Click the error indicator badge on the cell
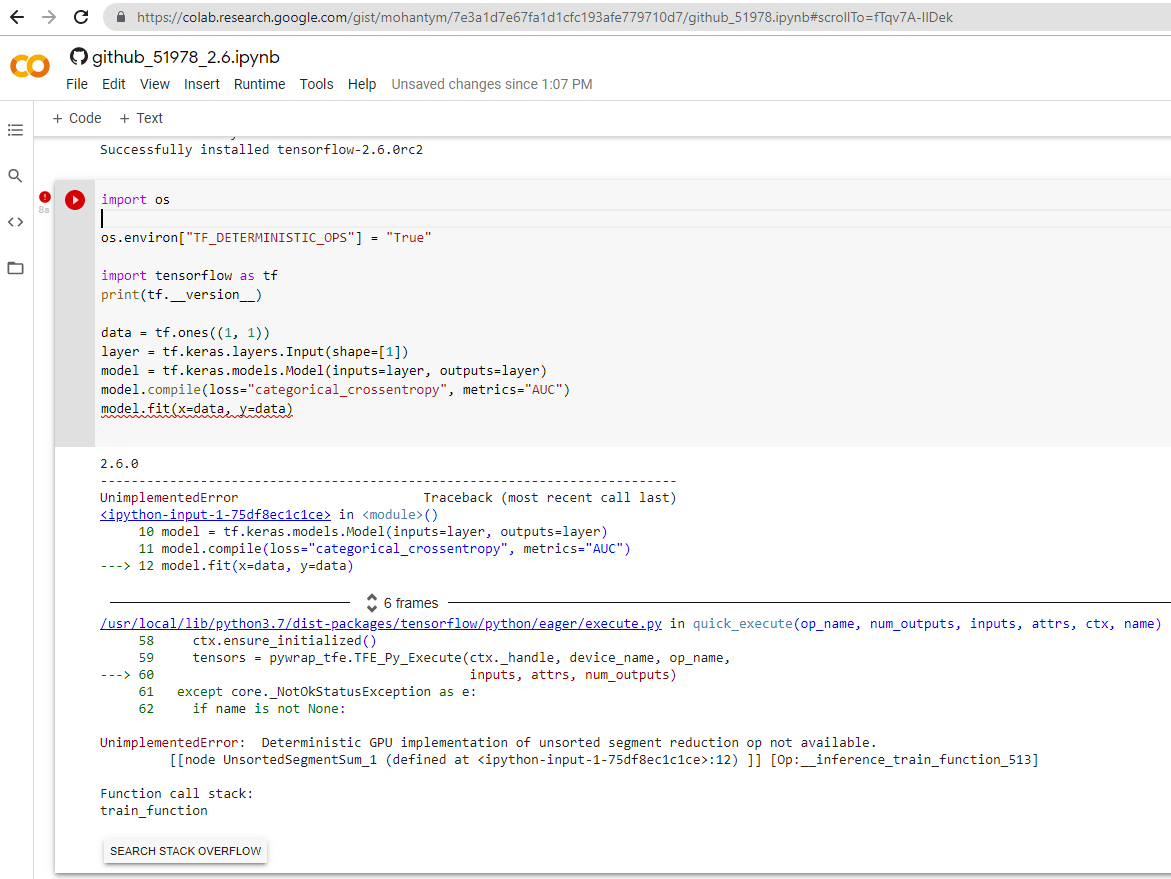Viewport: 1171px width, 879px height. pos(44,198)
